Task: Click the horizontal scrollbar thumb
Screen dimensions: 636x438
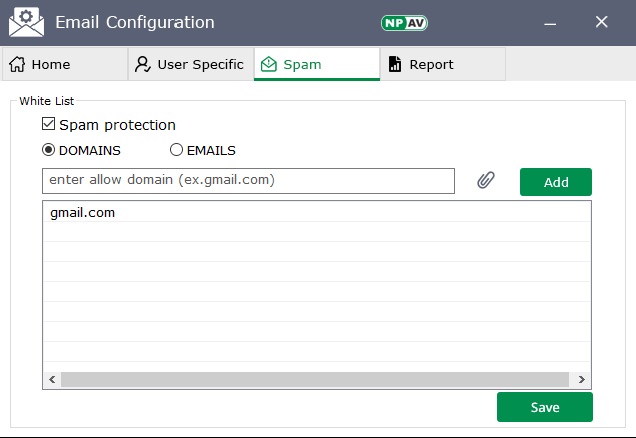Action: (x=315, y=380)
